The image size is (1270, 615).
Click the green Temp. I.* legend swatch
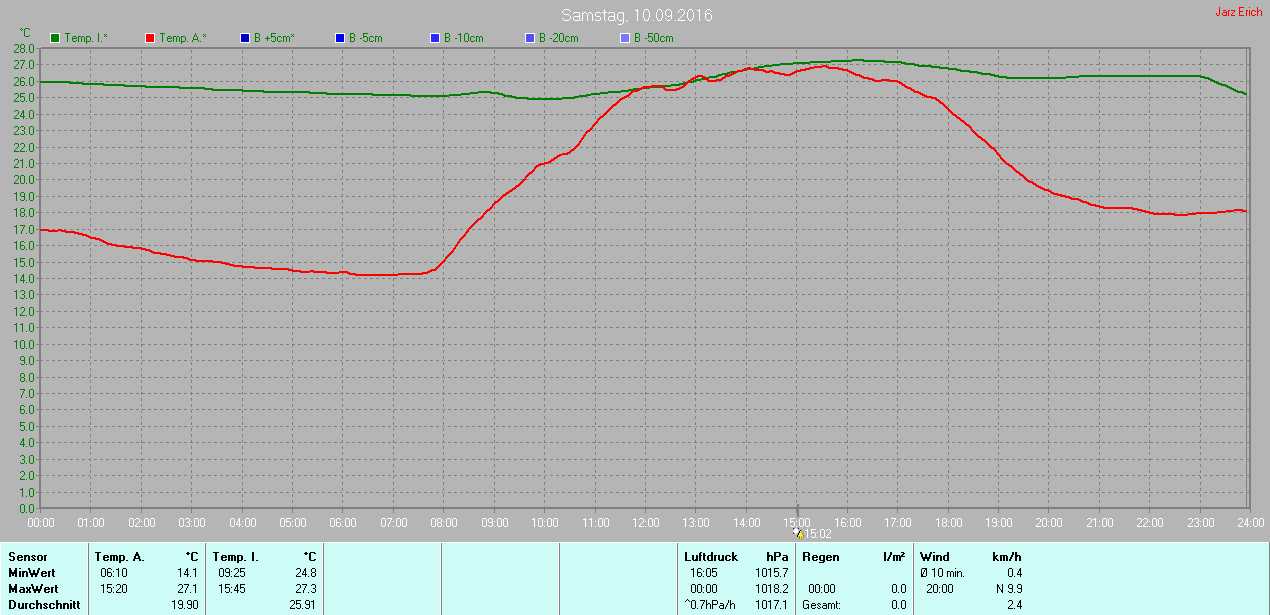click(55, 38)
